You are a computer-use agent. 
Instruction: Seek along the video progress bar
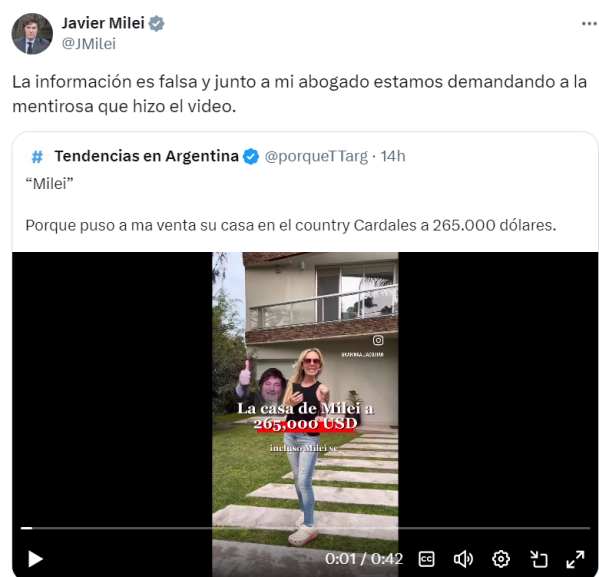click(305, 528)
